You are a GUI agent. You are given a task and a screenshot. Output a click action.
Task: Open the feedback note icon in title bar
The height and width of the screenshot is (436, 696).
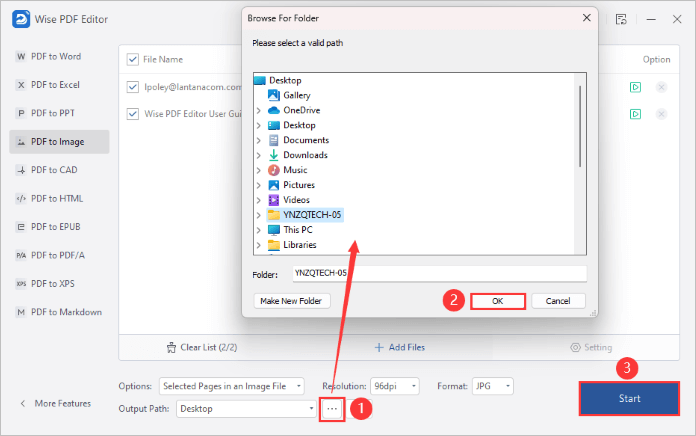[621, 19]
